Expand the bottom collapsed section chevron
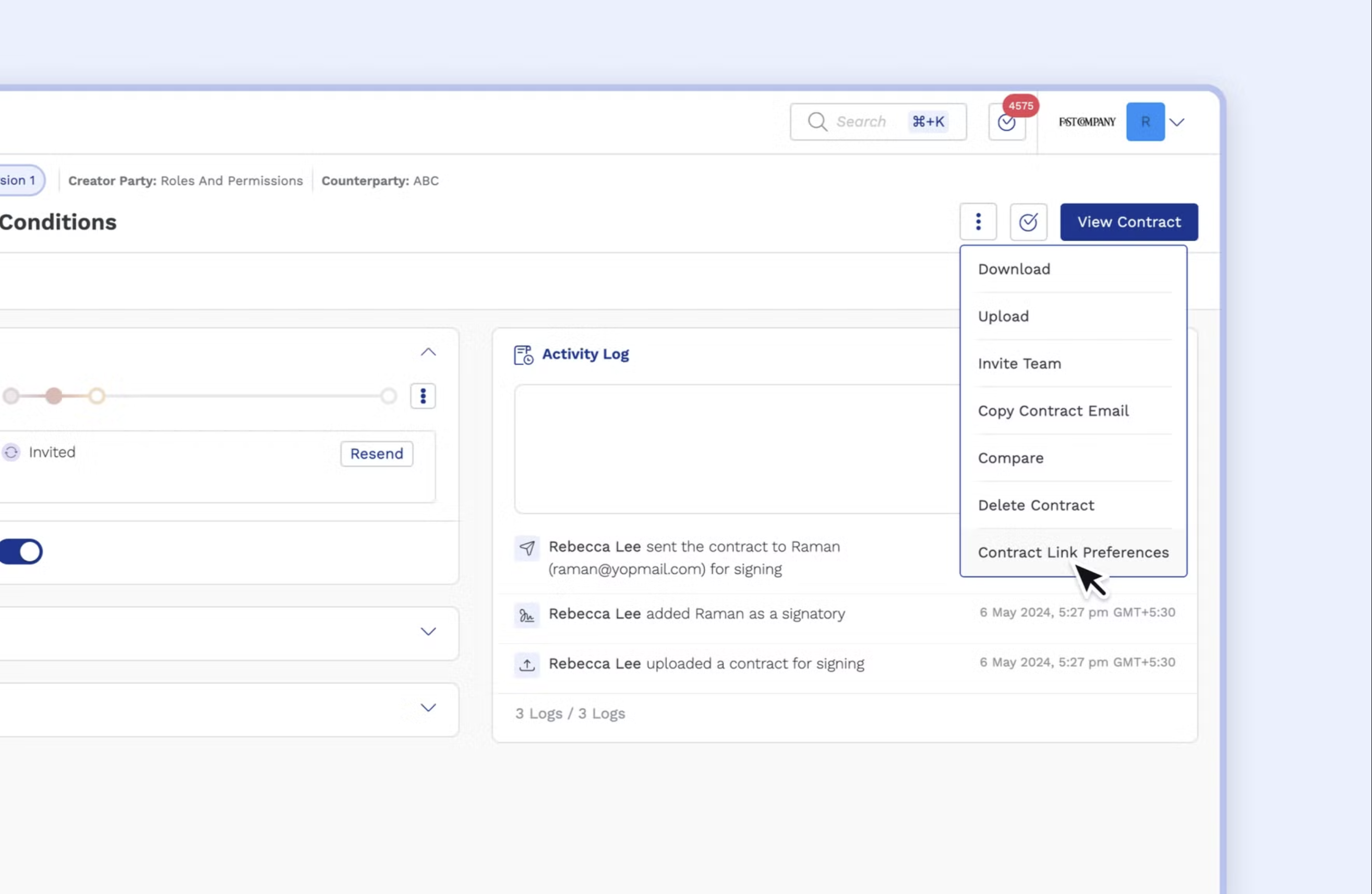The image size is (1372, 894). pyautogui.click(x=428, y=708)
